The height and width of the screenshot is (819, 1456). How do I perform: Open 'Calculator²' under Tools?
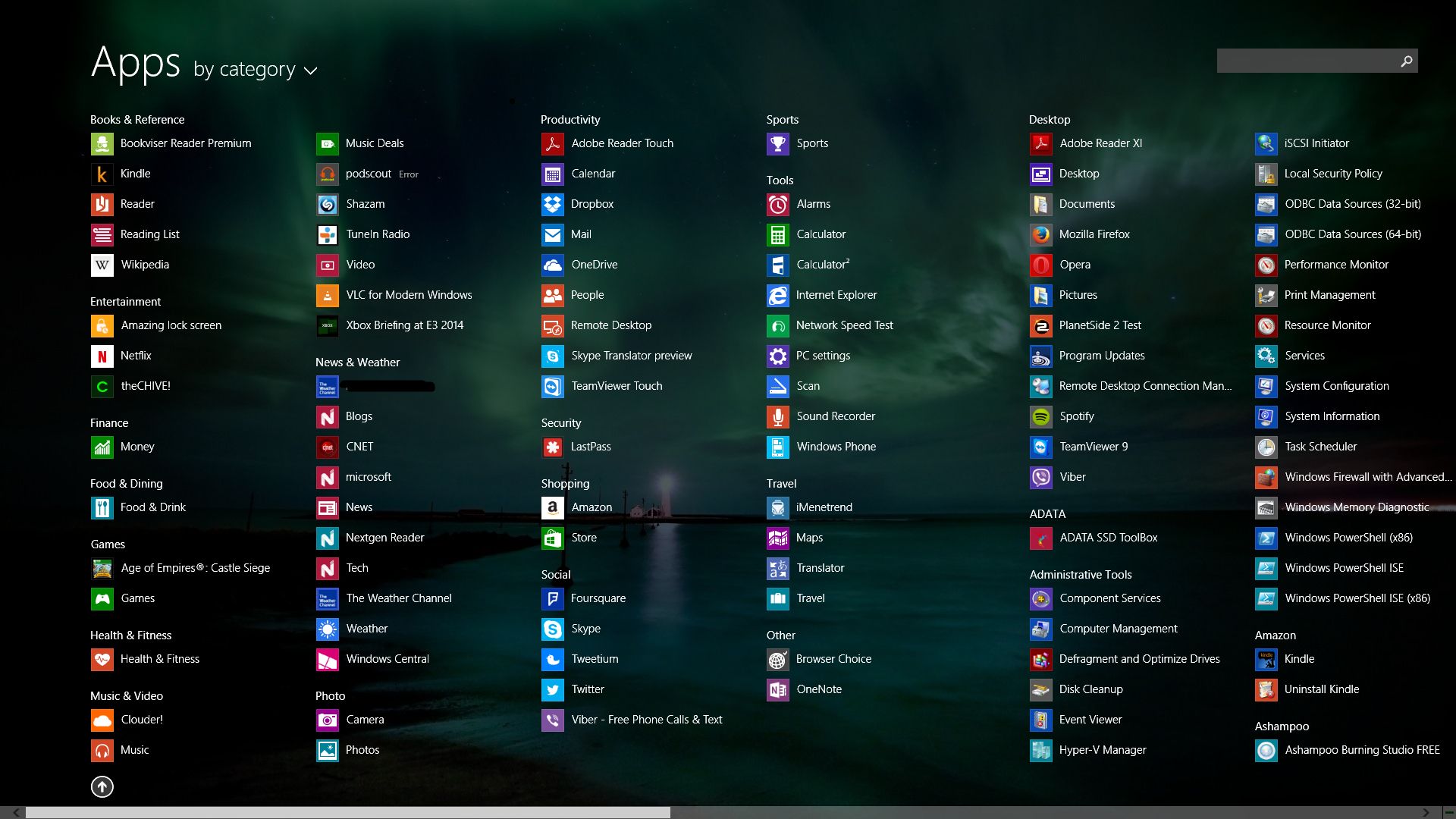tap(808, 265)
